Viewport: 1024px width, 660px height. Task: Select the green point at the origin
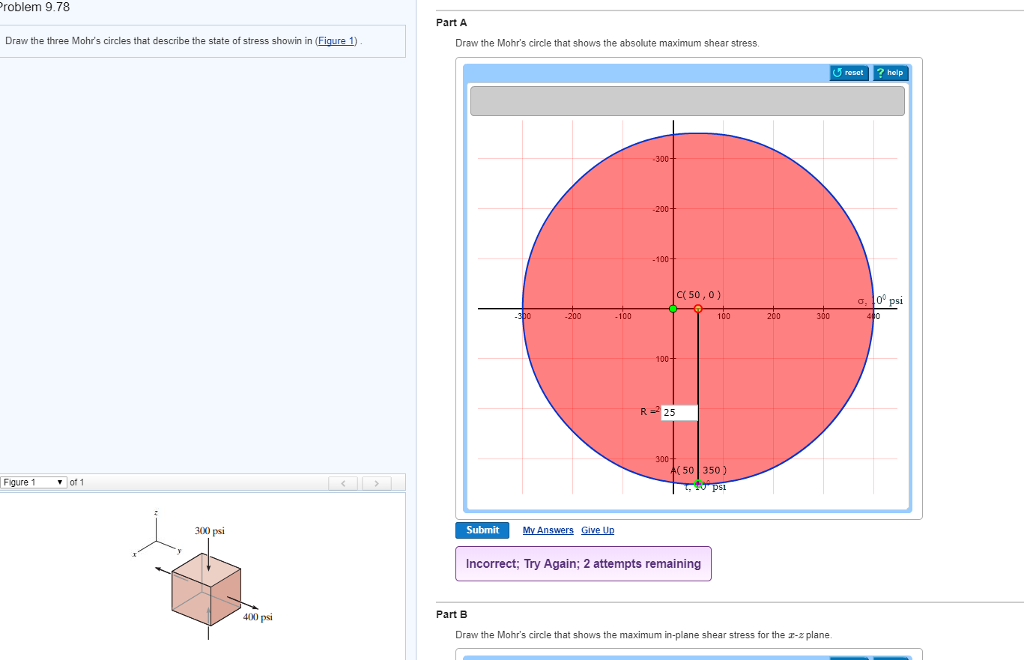[672, 309]
